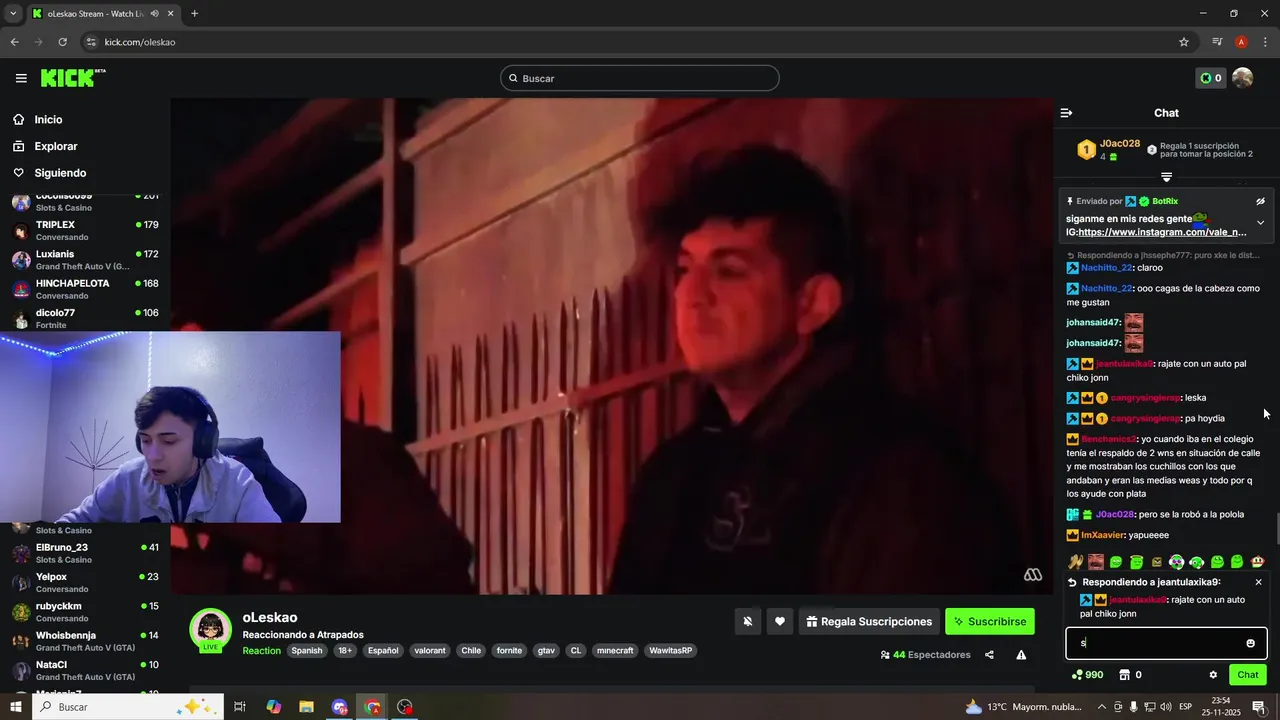
Task: Focus the Buscar search field
Action: point(640,78)
